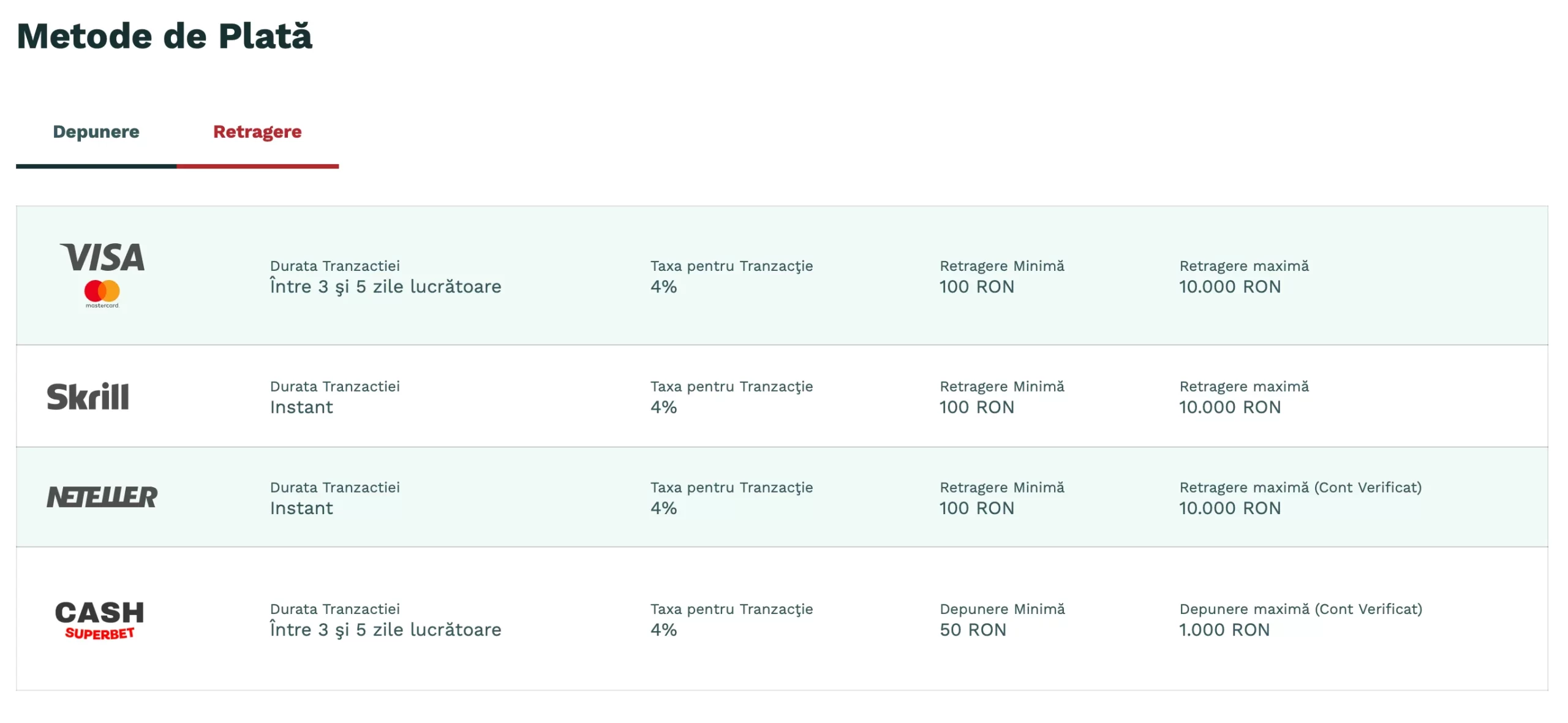
Task: Click Visa row's "10.000 RON" maximum
Action: 1230,287
